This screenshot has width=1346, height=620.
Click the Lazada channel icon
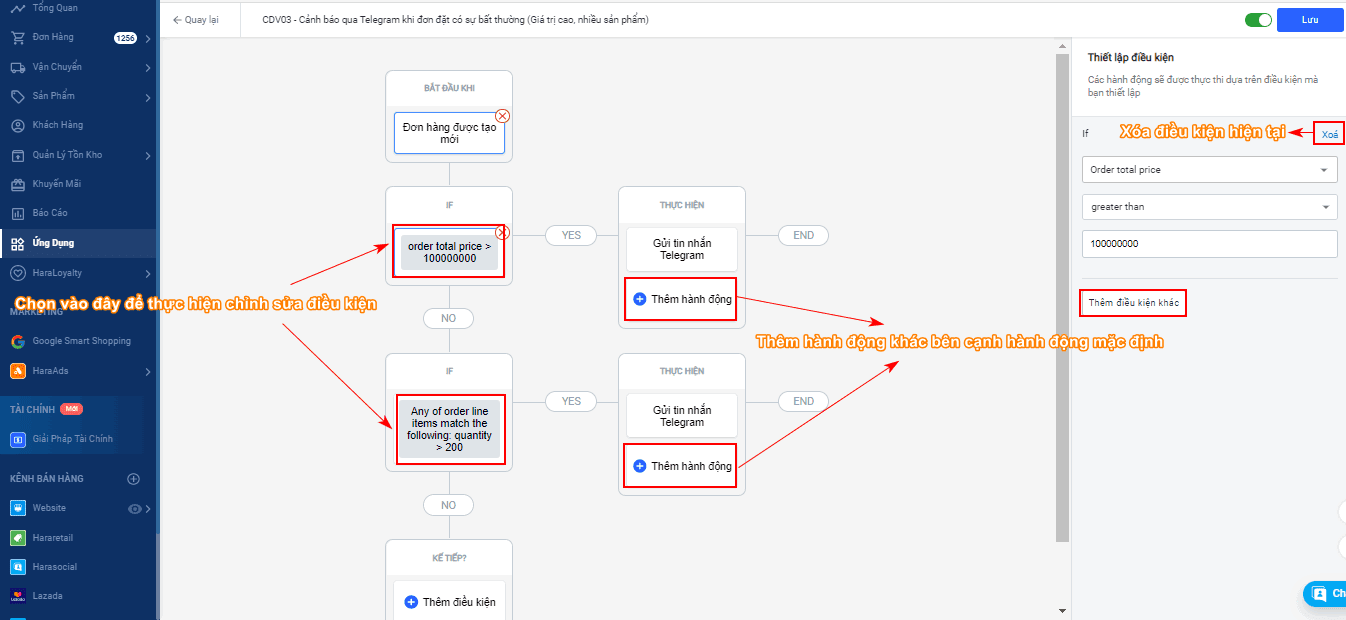click(18, 596)
